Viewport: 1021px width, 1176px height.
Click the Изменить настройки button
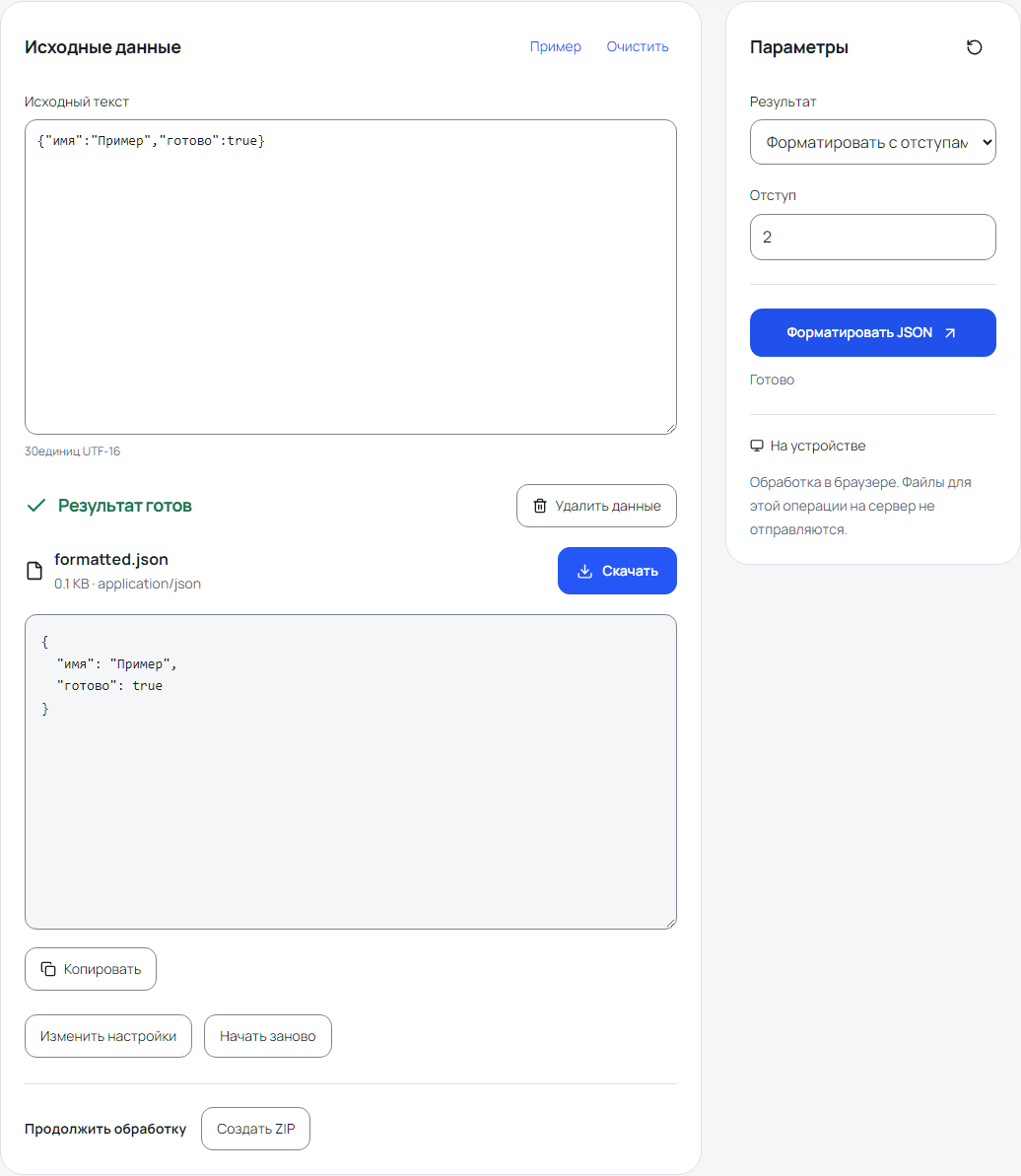(x=108, y=1036)
